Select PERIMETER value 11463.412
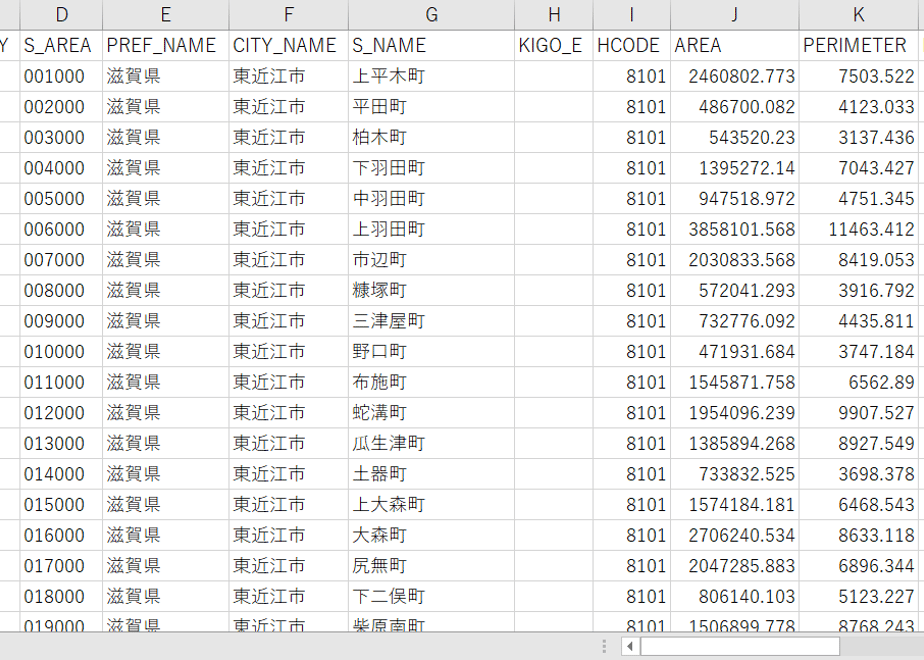Viewport: 924px width, 660px height. point(859,229)
